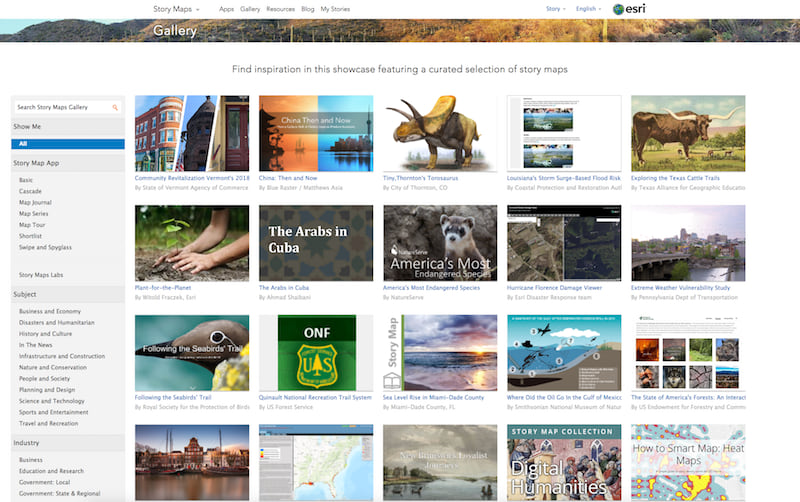This screenshot has width=800, height=502.
Task: Filter subject by People and Society
Action: click(44, 379)
